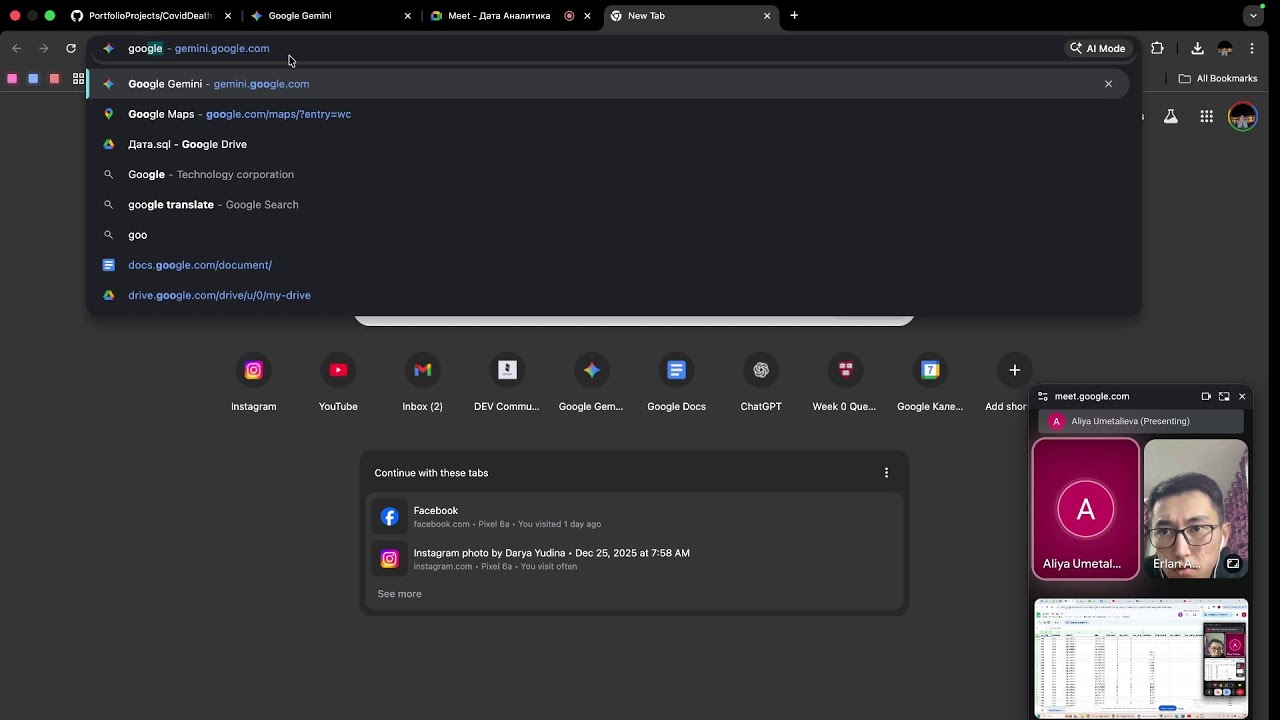Click the AI Mode button
This screenshot has width=1280, height=720.
tap(1098, 48)
